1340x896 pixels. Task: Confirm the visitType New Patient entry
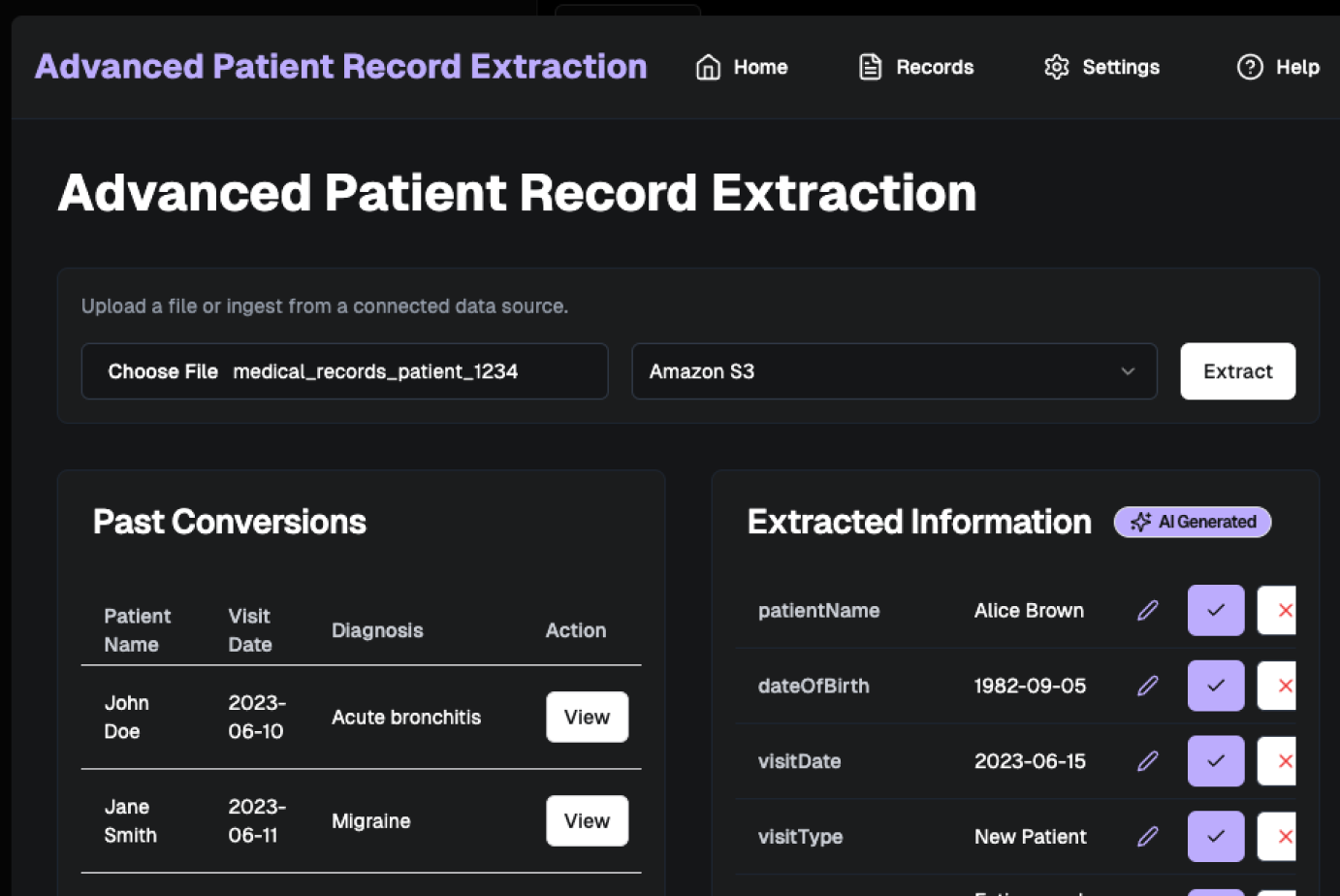[x=1215, y=836]
